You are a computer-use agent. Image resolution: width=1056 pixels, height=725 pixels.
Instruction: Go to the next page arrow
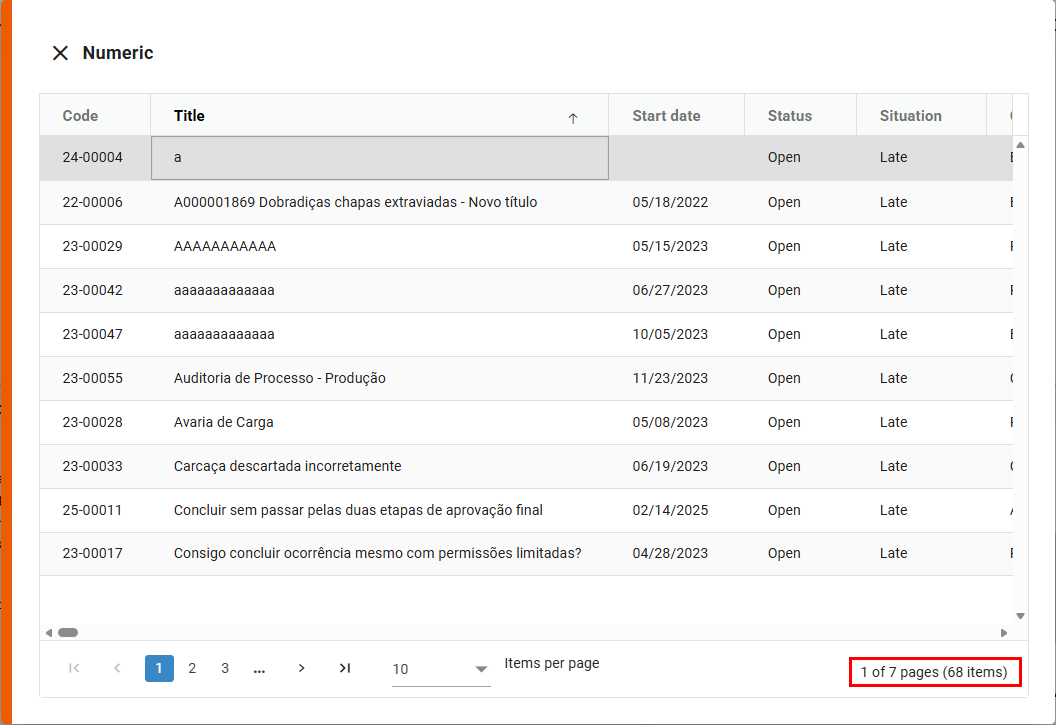301,668
